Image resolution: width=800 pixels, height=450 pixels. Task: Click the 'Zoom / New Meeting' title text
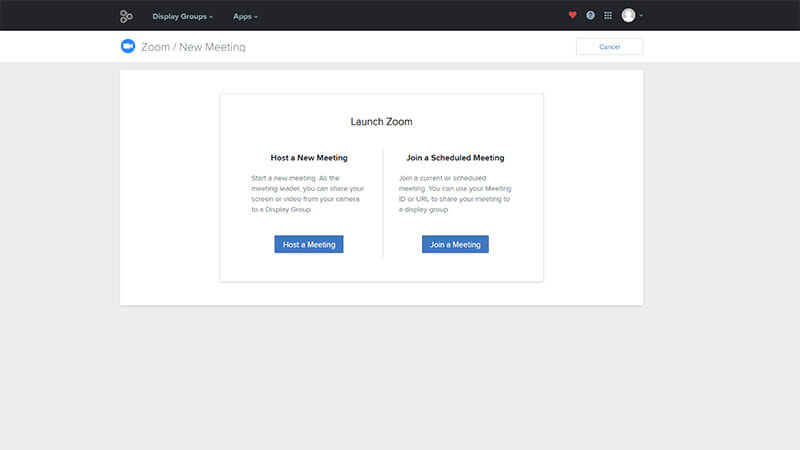(x=193, y=47)
